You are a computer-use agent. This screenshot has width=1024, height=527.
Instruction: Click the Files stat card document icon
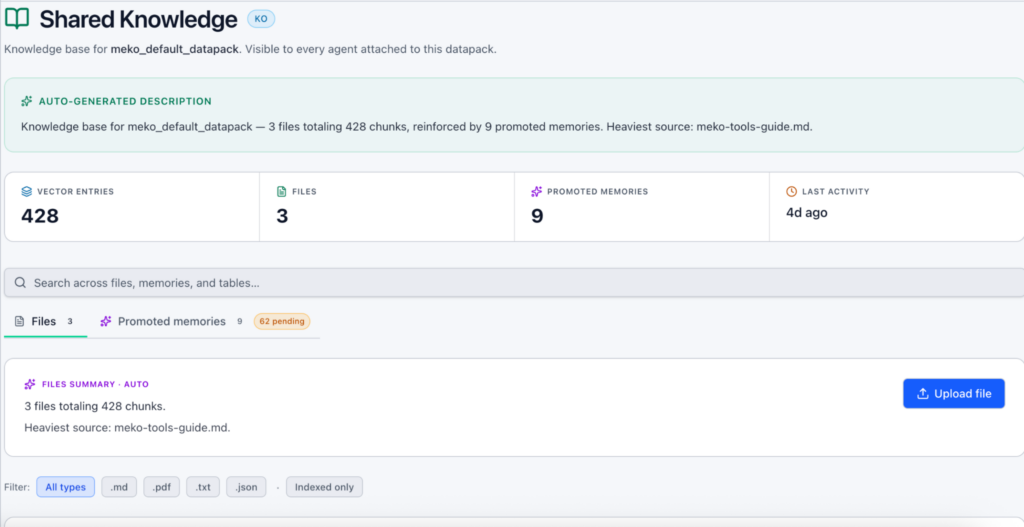pos(281,191)
